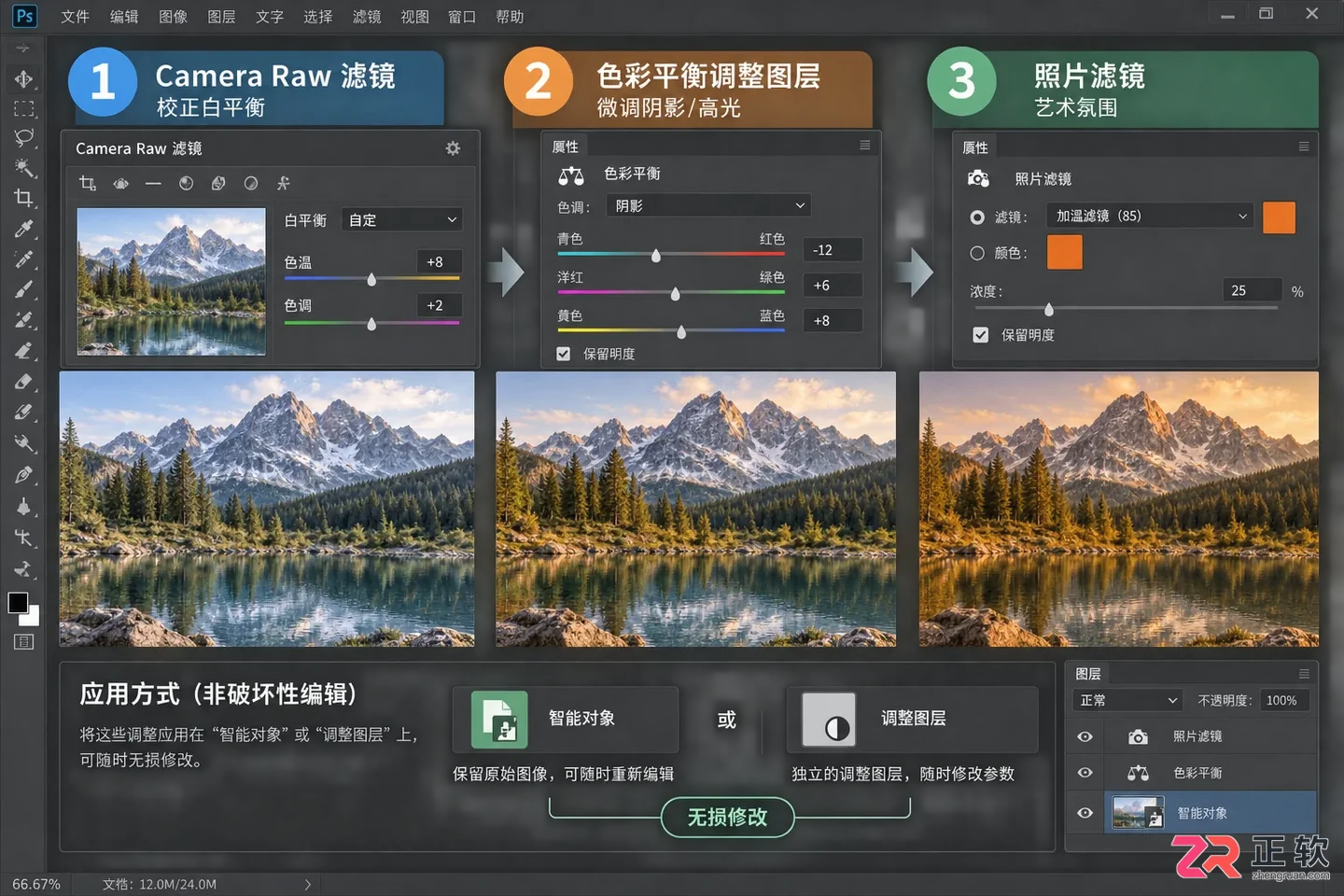Screen dimensions: 1344x896
Task: Hide the 智能对象 layer
Action: coord(1085,813)
